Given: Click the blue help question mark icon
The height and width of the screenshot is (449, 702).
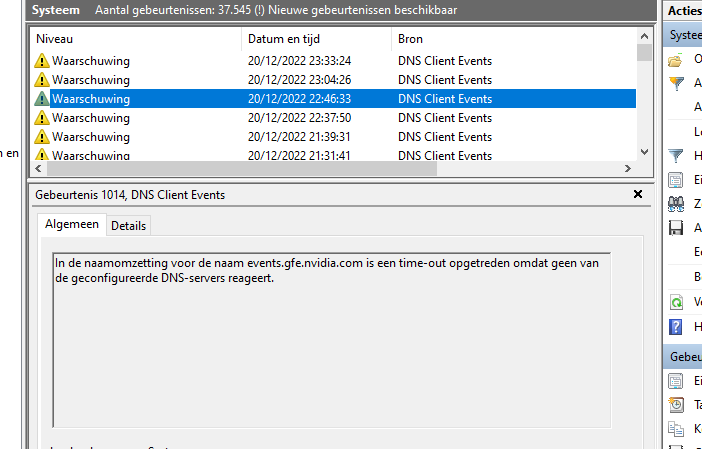Looking at the screenshot, I should click(676, 327).
